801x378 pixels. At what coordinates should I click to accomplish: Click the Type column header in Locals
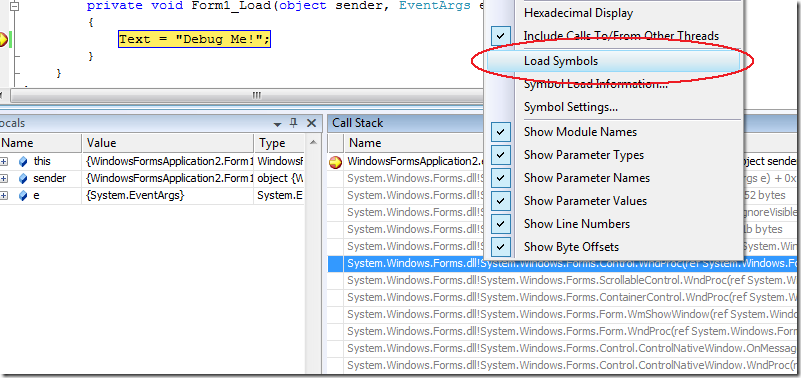[x=279, y=143]
